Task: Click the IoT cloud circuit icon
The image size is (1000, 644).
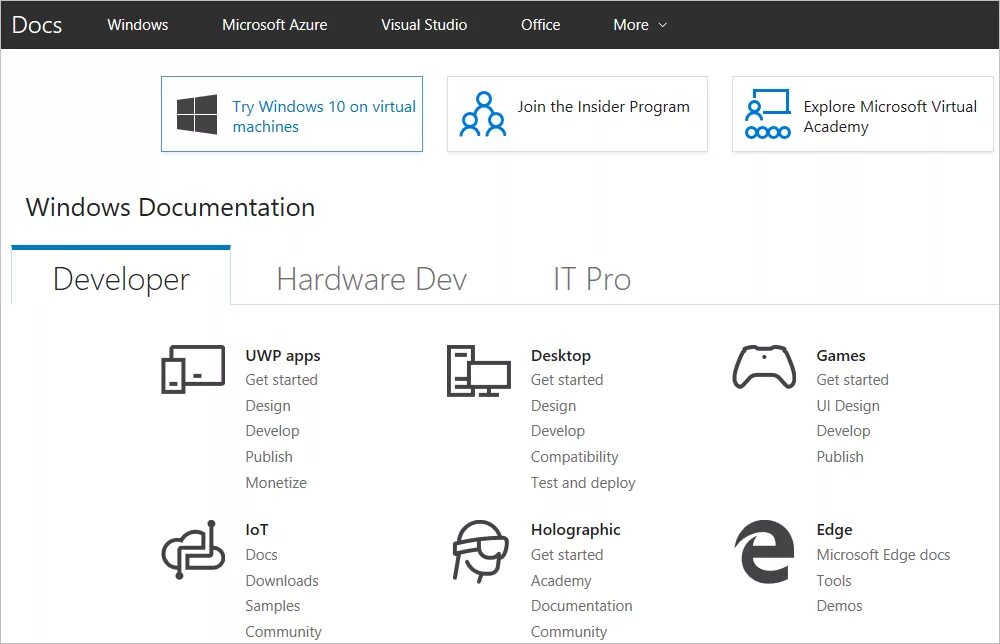Action: tap(193, 549)
